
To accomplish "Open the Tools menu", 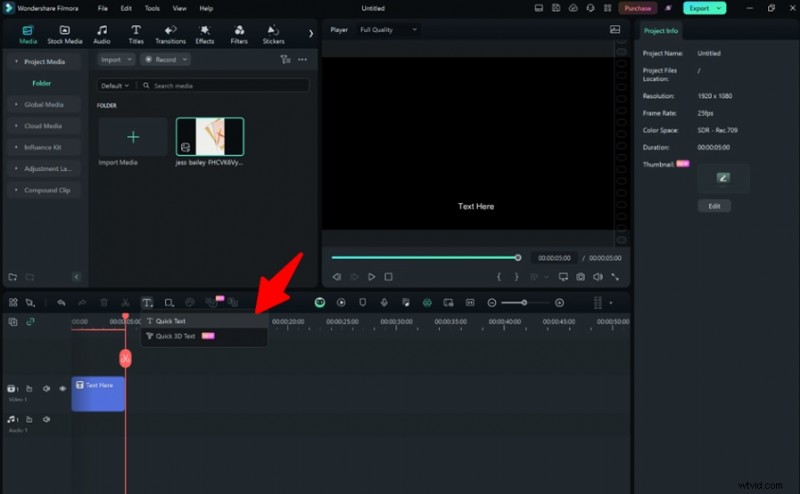I will click(x=152, y=8).
